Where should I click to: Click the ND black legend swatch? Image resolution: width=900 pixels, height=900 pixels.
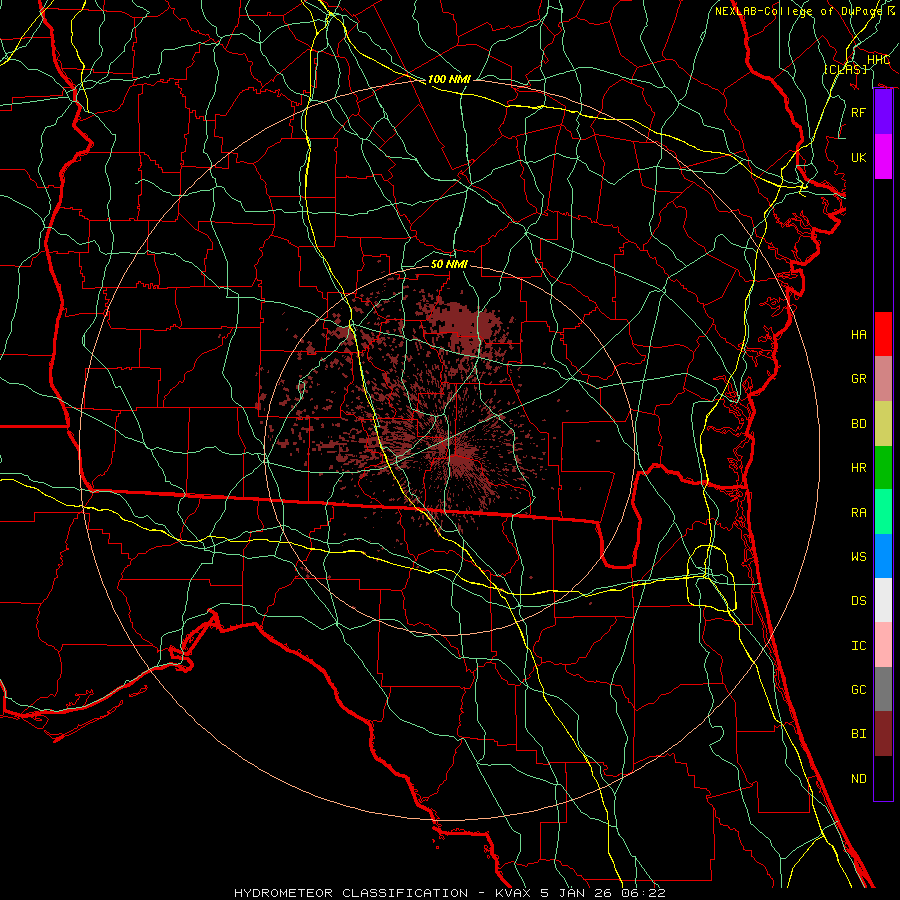coord(883,778)
